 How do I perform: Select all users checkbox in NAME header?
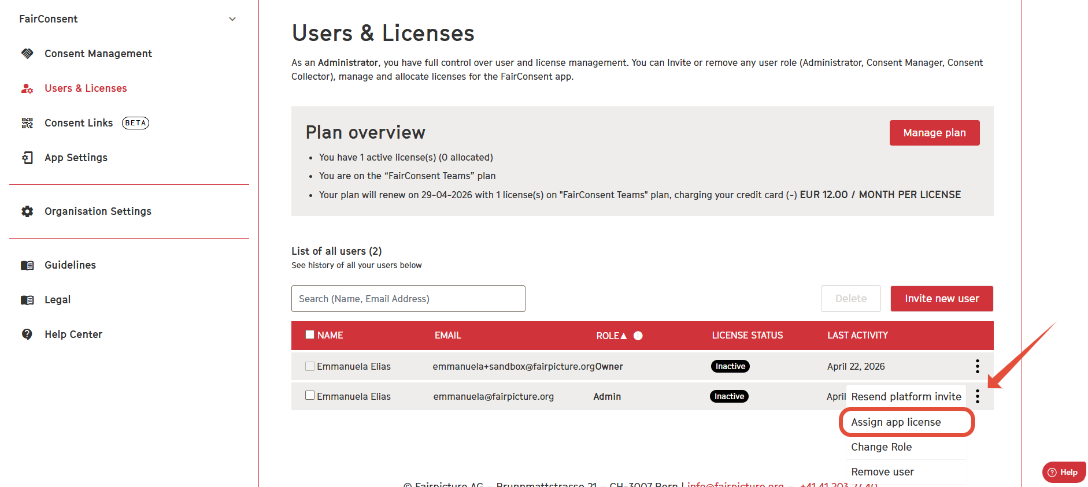point(309,334)
